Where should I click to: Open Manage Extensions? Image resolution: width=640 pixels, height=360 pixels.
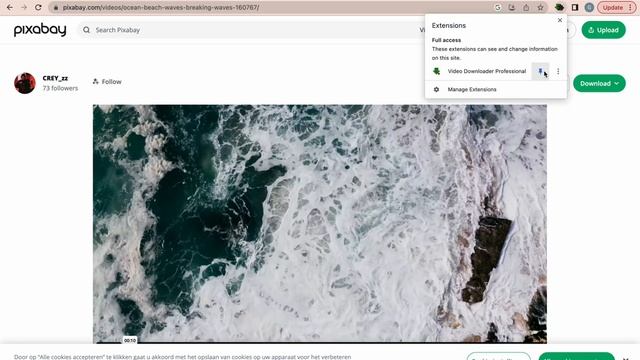[x=472, y=89]
